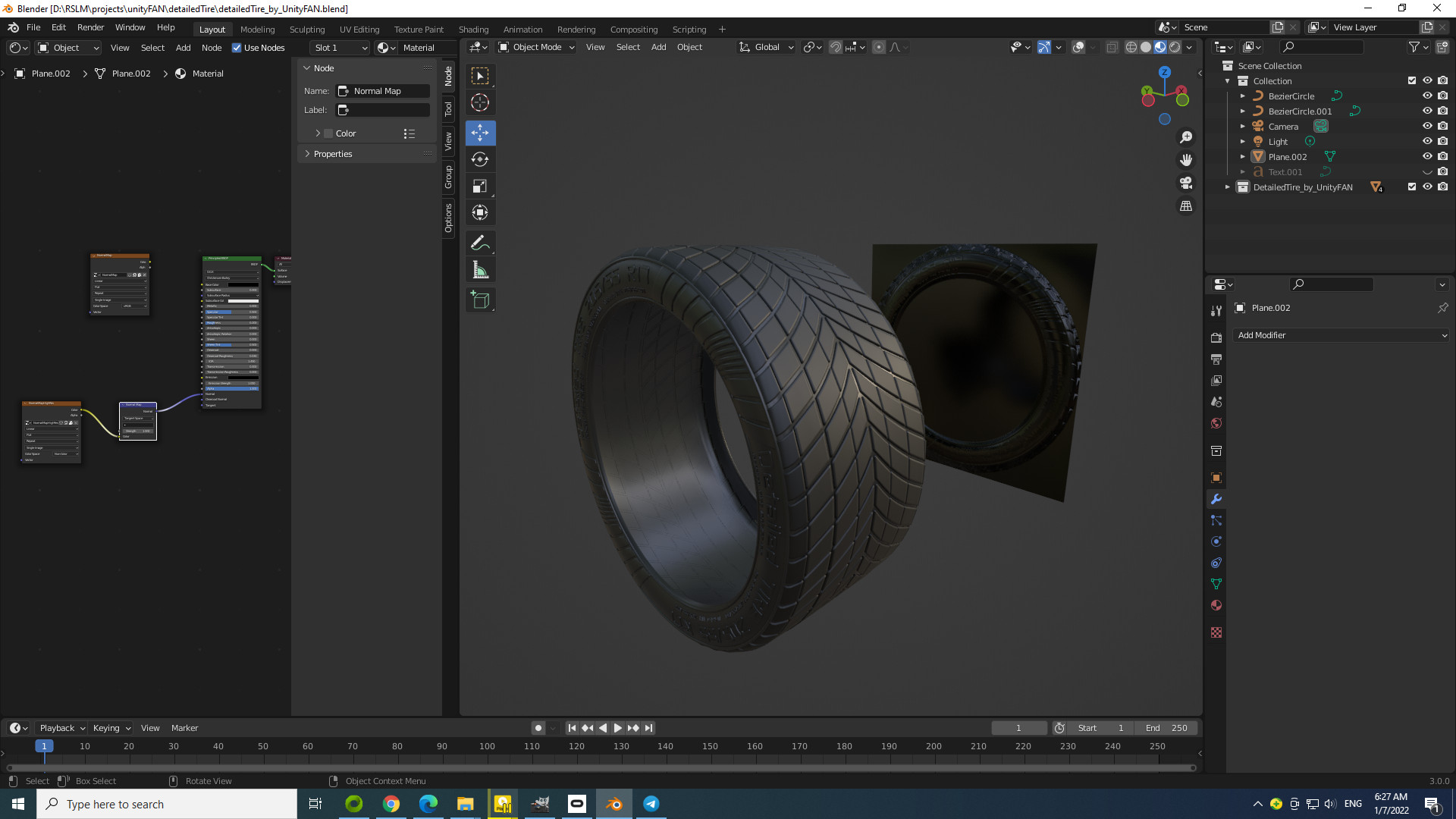Select the Rotate tool in the viewport toolbar
This screenshot has height=819, width=1456.
[480, 159]
